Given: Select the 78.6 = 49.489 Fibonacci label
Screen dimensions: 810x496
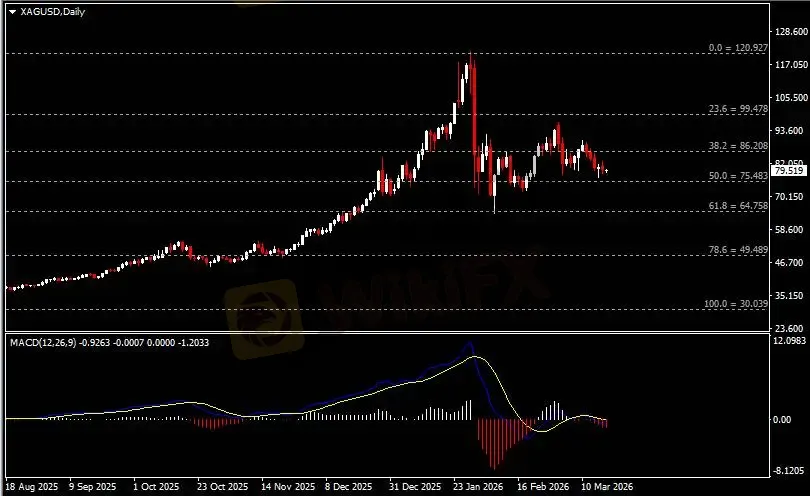Looking at the screenshot, I should pos(738,250).
